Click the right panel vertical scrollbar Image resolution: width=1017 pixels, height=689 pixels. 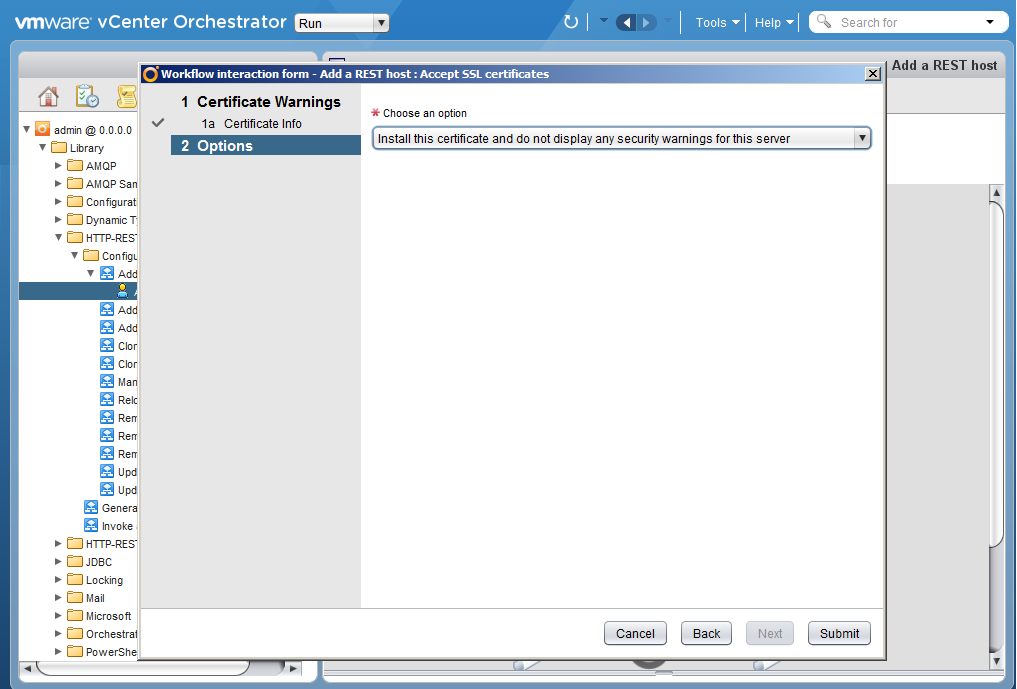(996, 374)
